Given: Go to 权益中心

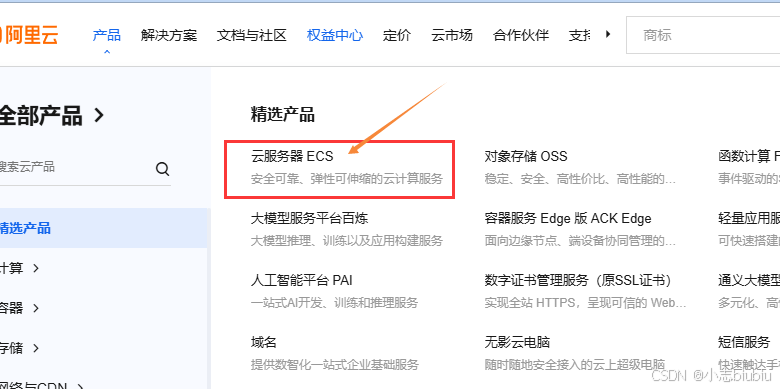Looking at the screenshot, I should click(x=335, y=35).
